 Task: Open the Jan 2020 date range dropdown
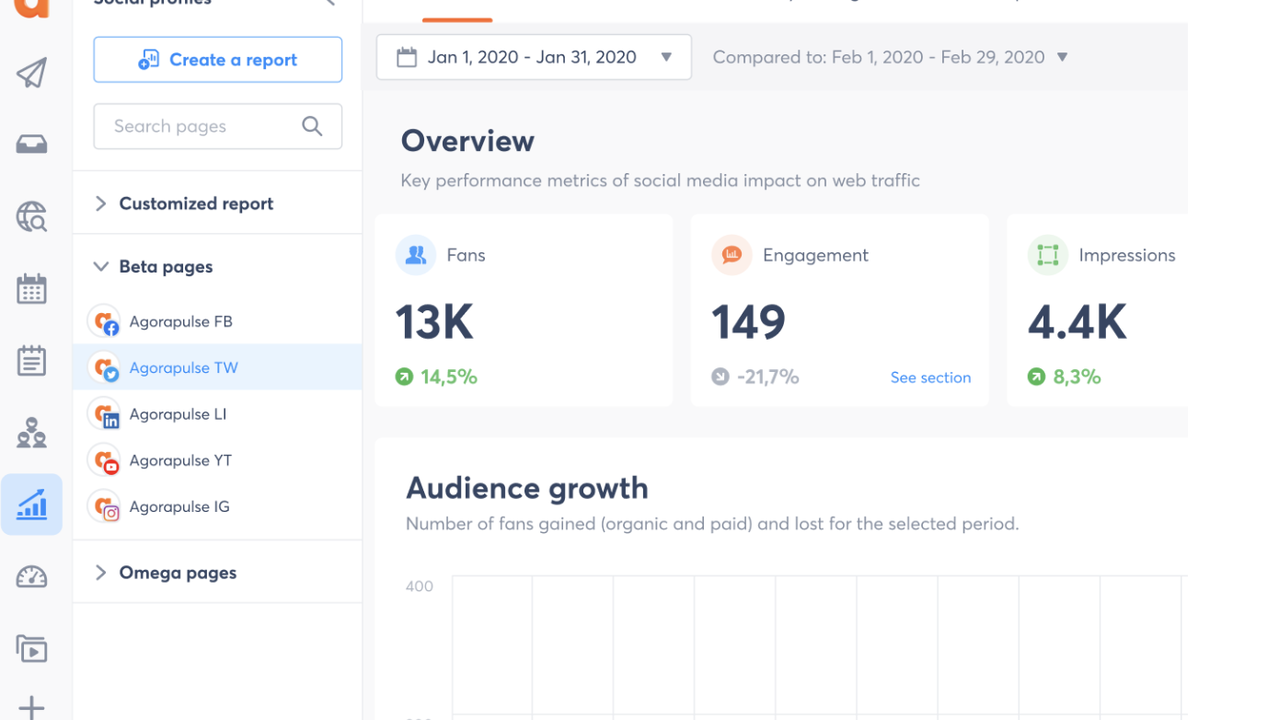(533, 58)
